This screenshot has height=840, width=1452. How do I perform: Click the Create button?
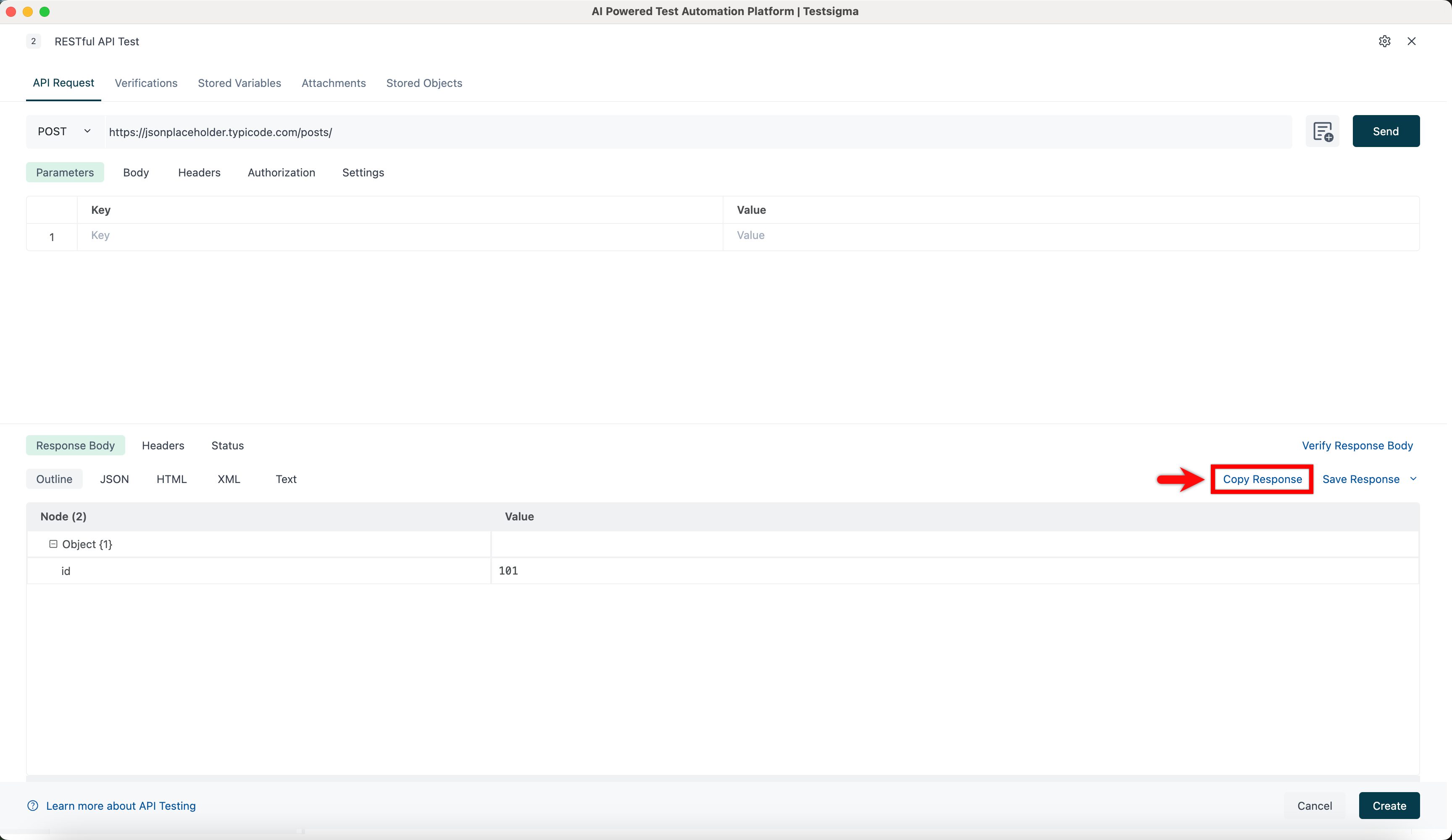pyautogui.click(x=1389, y=806)
